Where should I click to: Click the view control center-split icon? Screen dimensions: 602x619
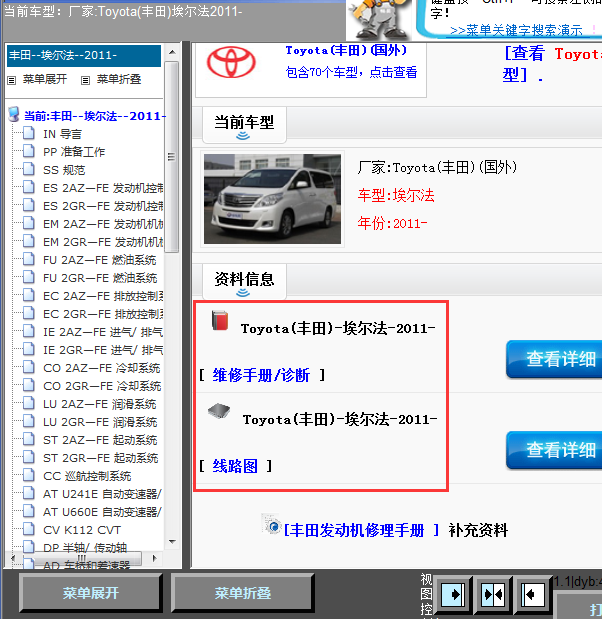tap(493, 594)
